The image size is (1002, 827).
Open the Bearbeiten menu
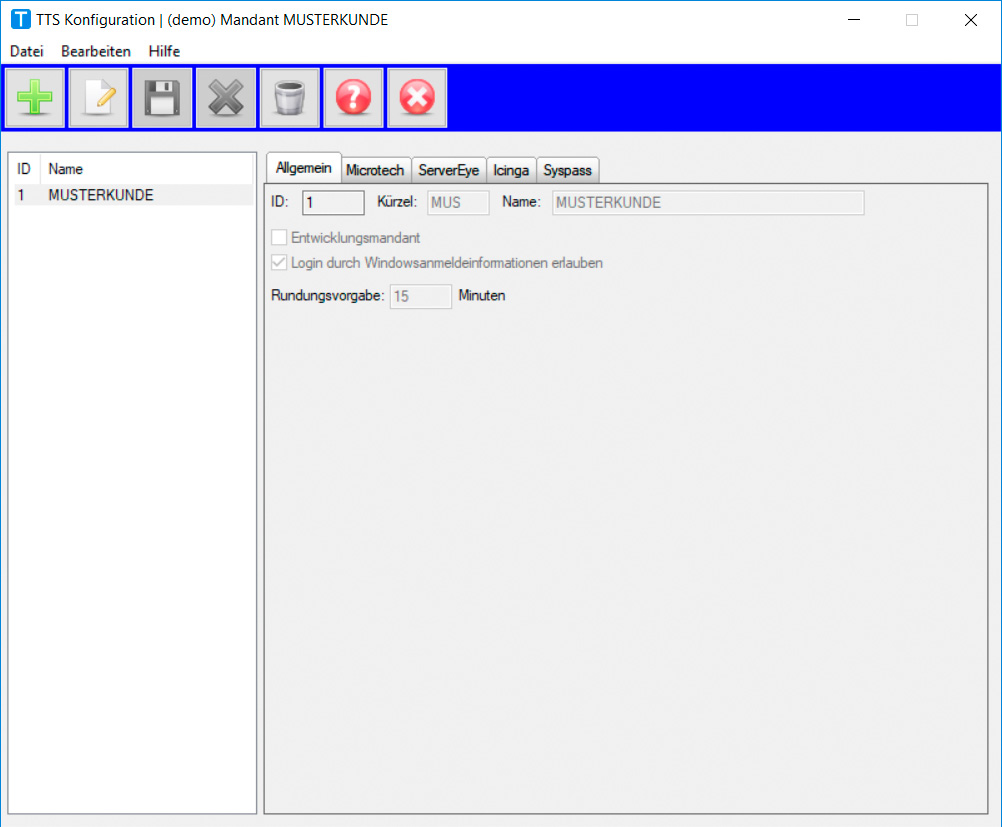pyautogui.click(x=96, y=51)
